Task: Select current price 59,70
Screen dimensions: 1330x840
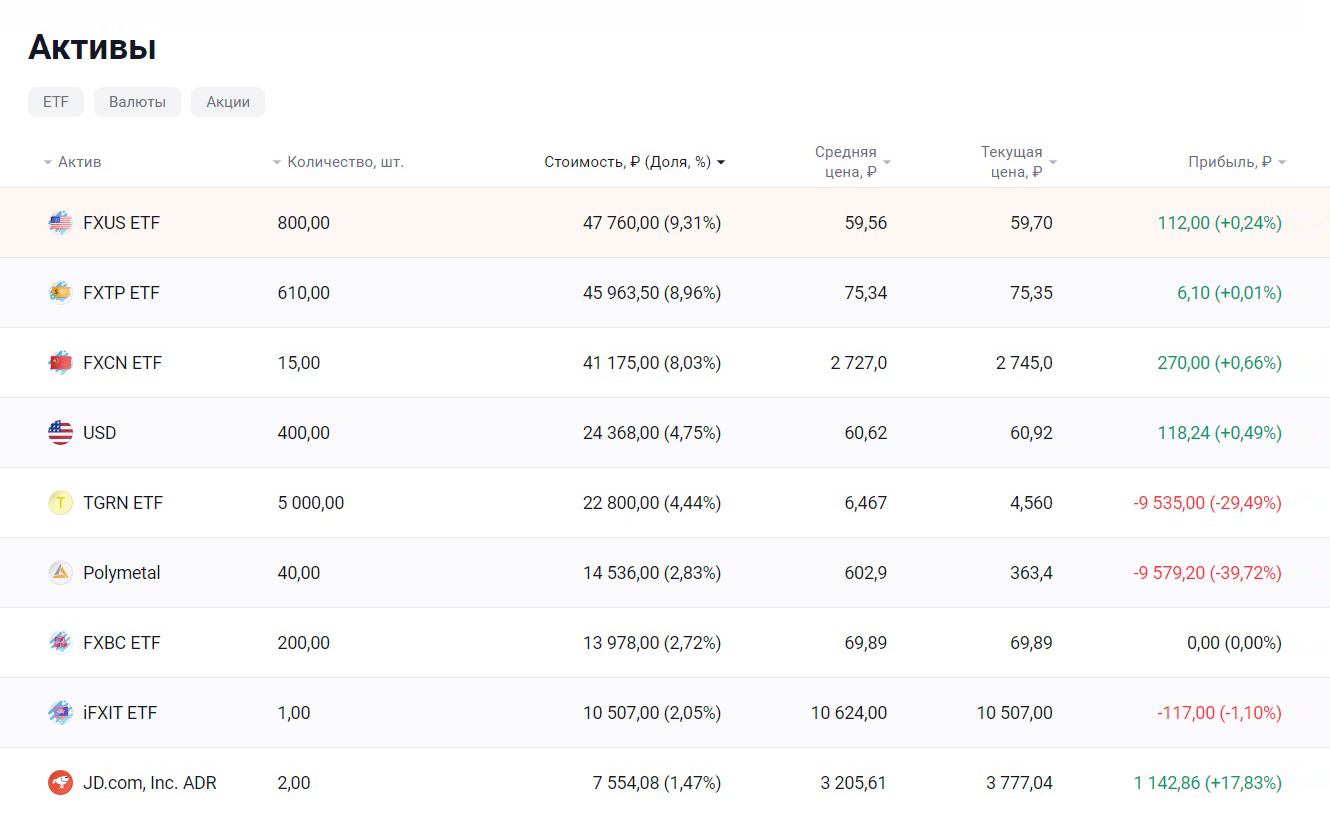Action: pyautogui.click(x=1032, y=223)
